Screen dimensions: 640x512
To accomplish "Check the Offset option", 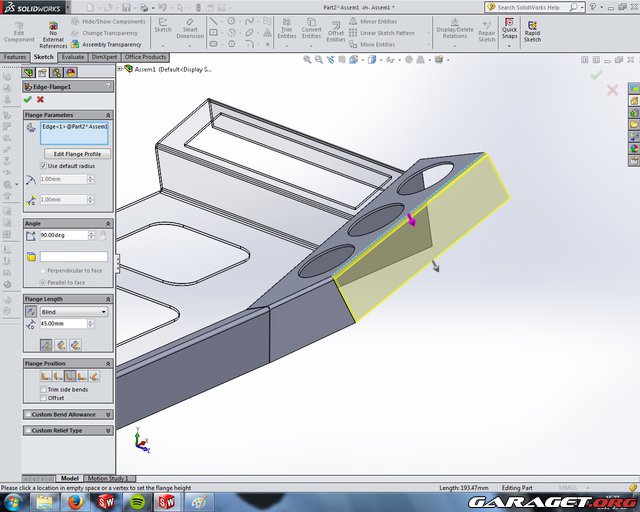I will pyautogui.click(x=43, y=397).
